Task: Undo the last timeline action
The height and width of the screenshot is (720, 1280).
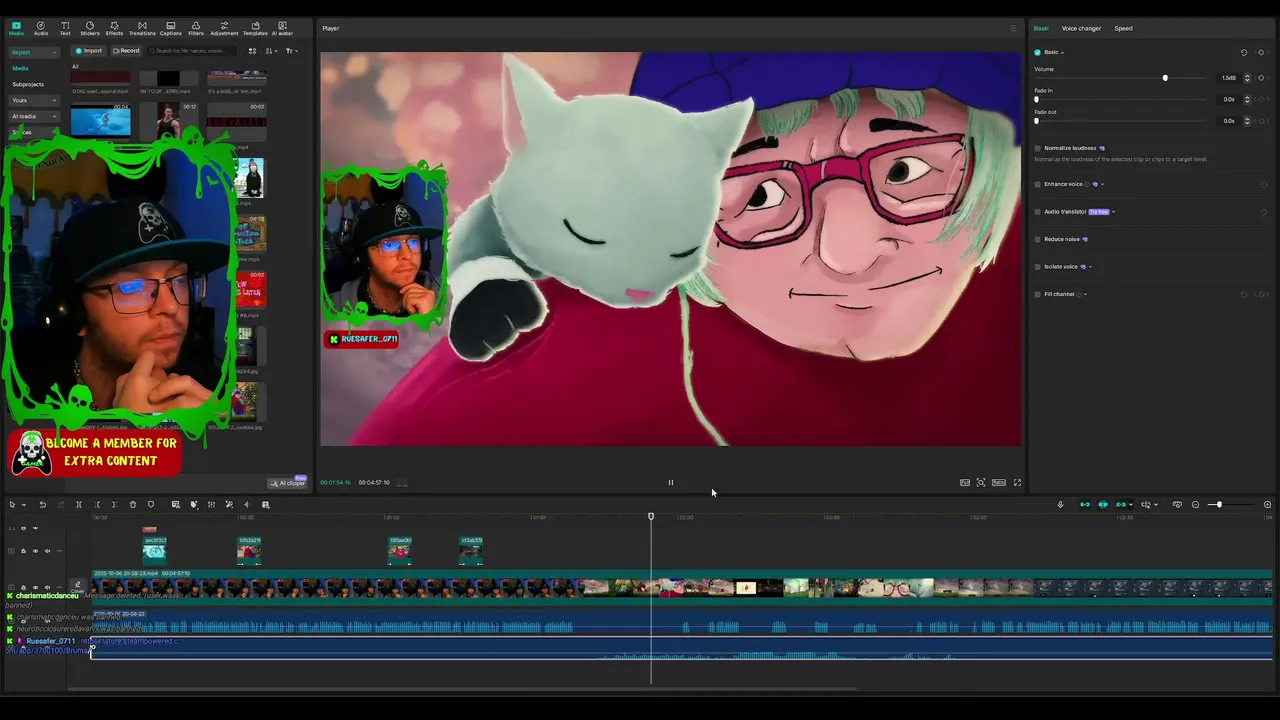Action: (42, 504)
